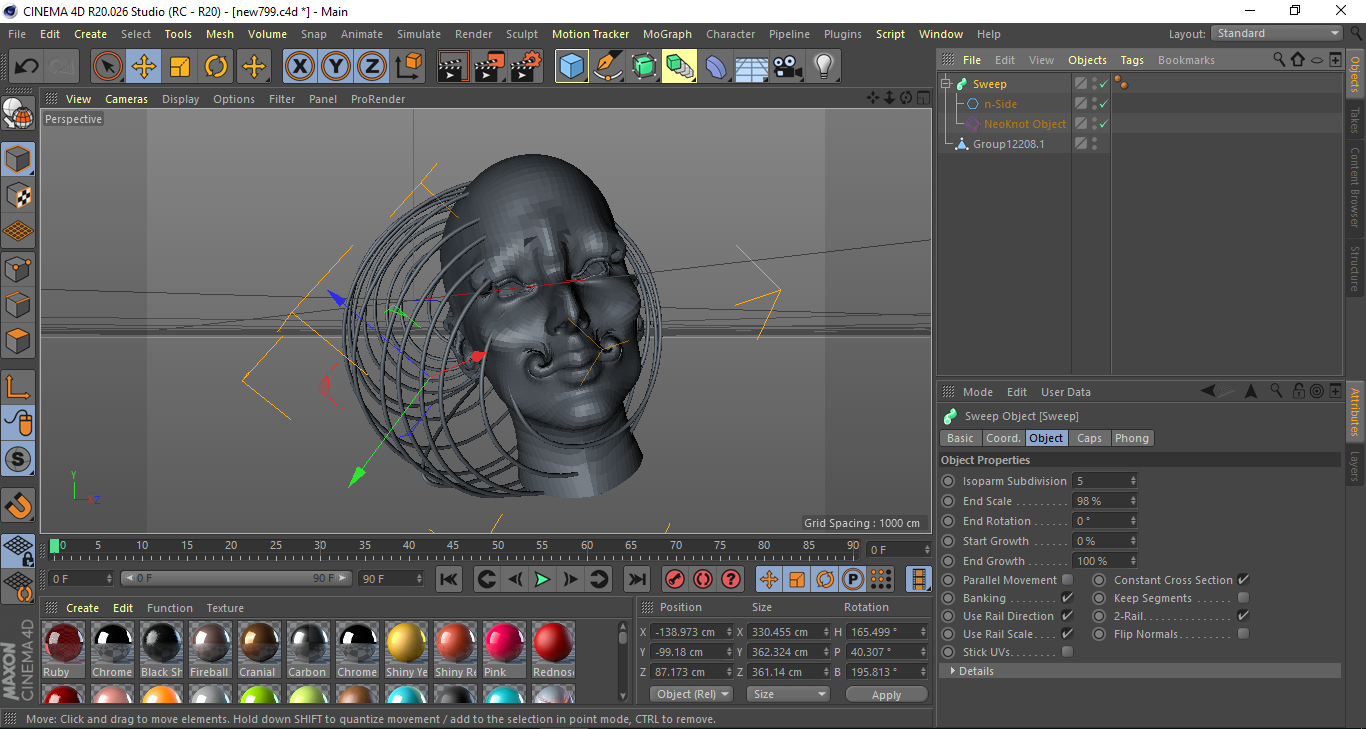Screen dimensions: 1366x729
Task: Toggle Stick UVs checkbox
Action: tap(1067, 652)
